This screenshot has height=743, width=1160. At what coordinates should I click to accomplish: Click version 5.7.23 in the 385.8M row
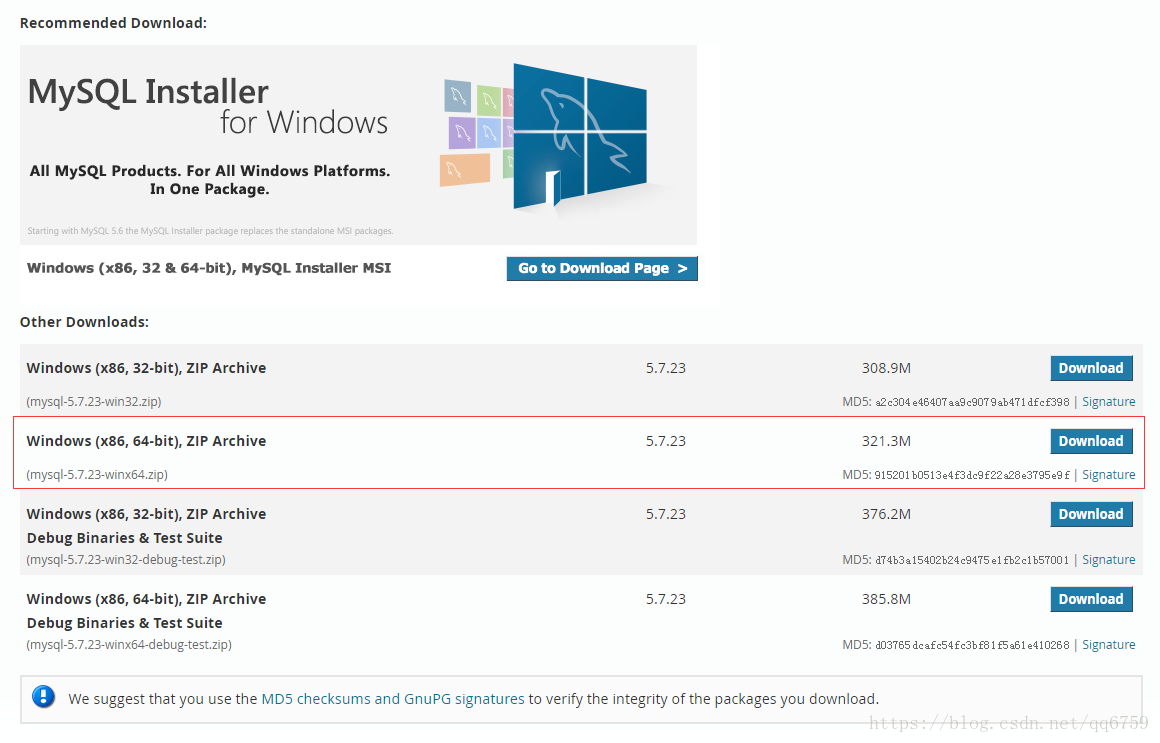point(666,599)
